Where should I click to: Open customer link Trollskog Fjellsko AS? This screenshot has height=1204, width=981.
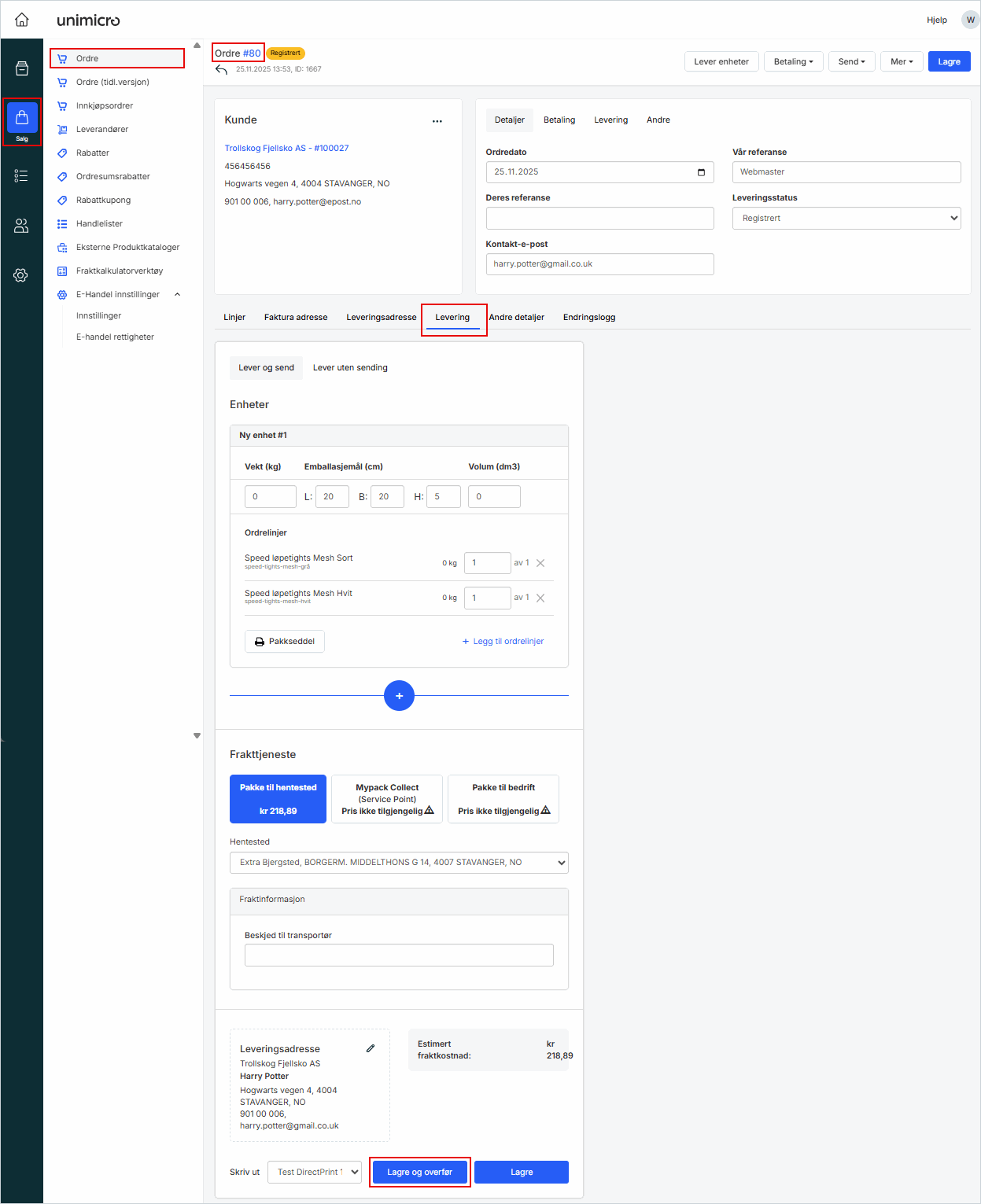pyautogui.click(x=286, y=148)
